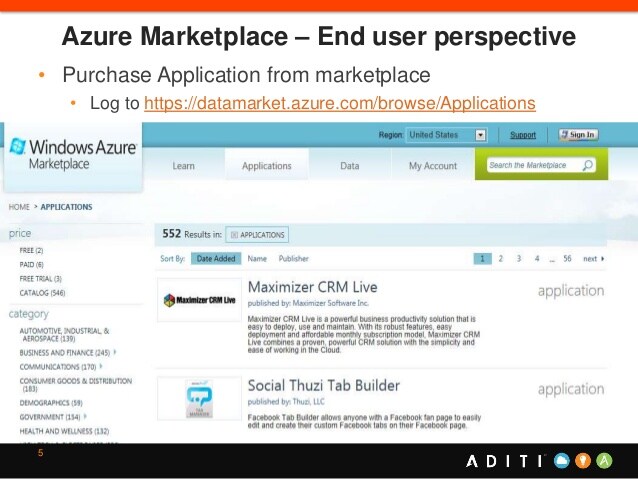638x479 pixels.
Task: Sort results by Name
Action: click(x=257, y=259)
